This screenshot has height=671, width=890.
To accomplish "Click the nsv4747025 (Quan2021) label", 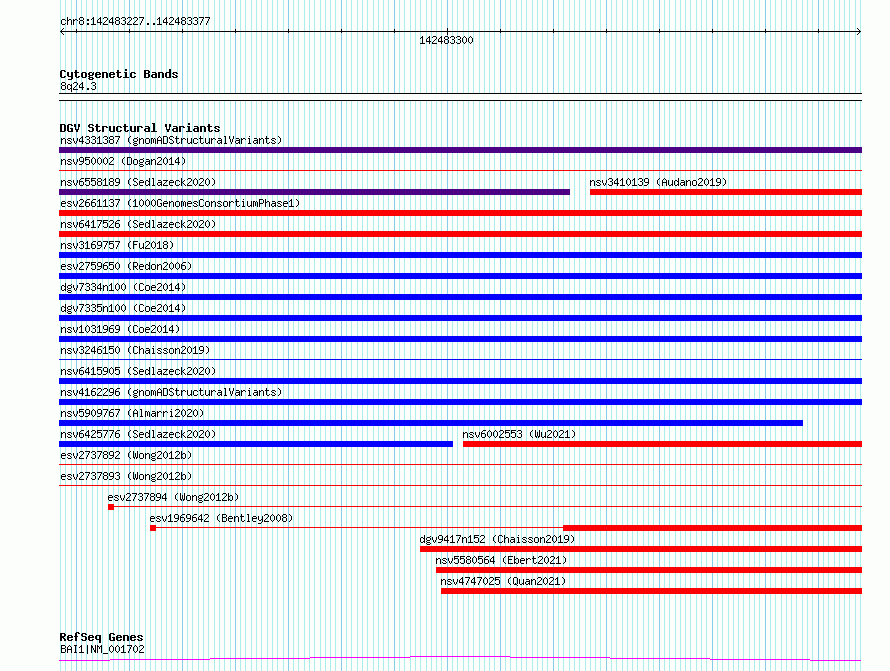I will 503,581.
